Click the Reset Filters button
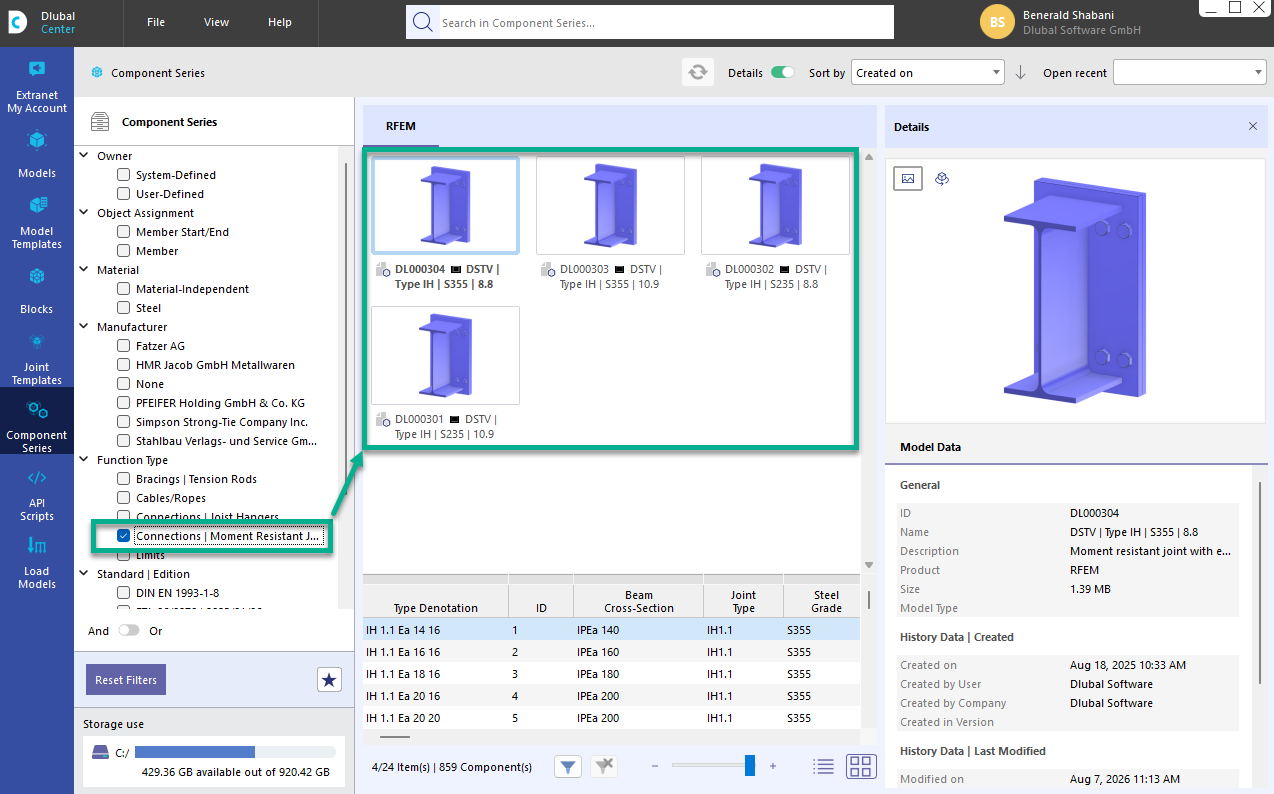Viewport: 1274px width, 794px height. click(x=126, y=680)
